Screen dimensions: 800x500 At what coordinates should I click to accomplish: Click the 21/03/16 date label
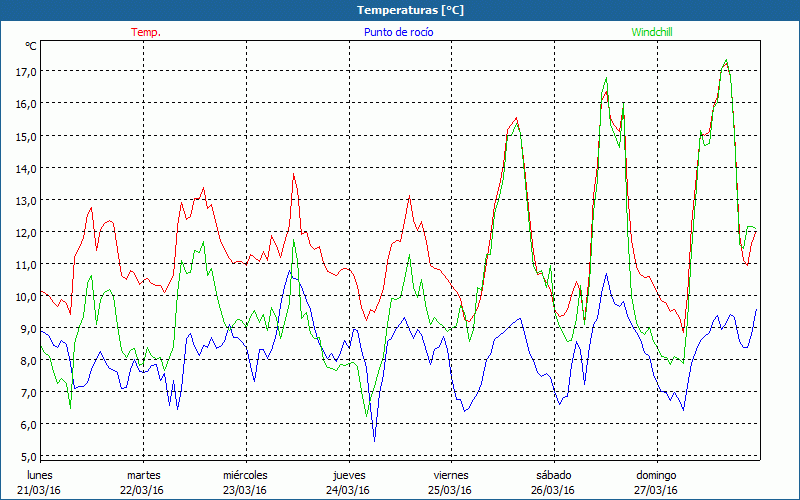(x=39, y=490)
